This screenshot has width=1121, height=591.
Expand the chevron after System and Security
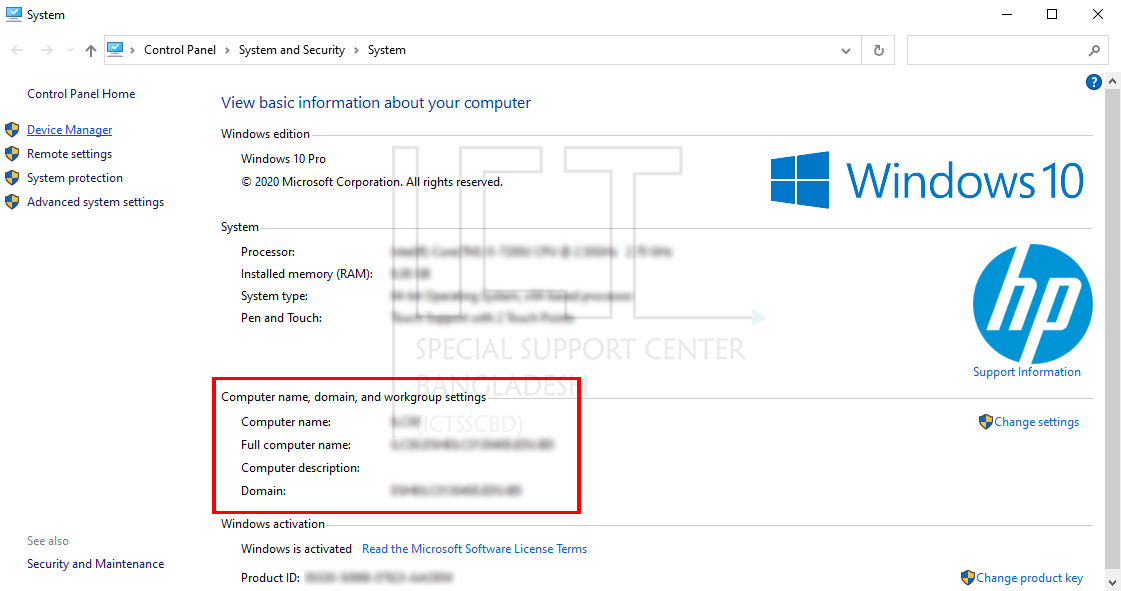[x=356, y=50]
